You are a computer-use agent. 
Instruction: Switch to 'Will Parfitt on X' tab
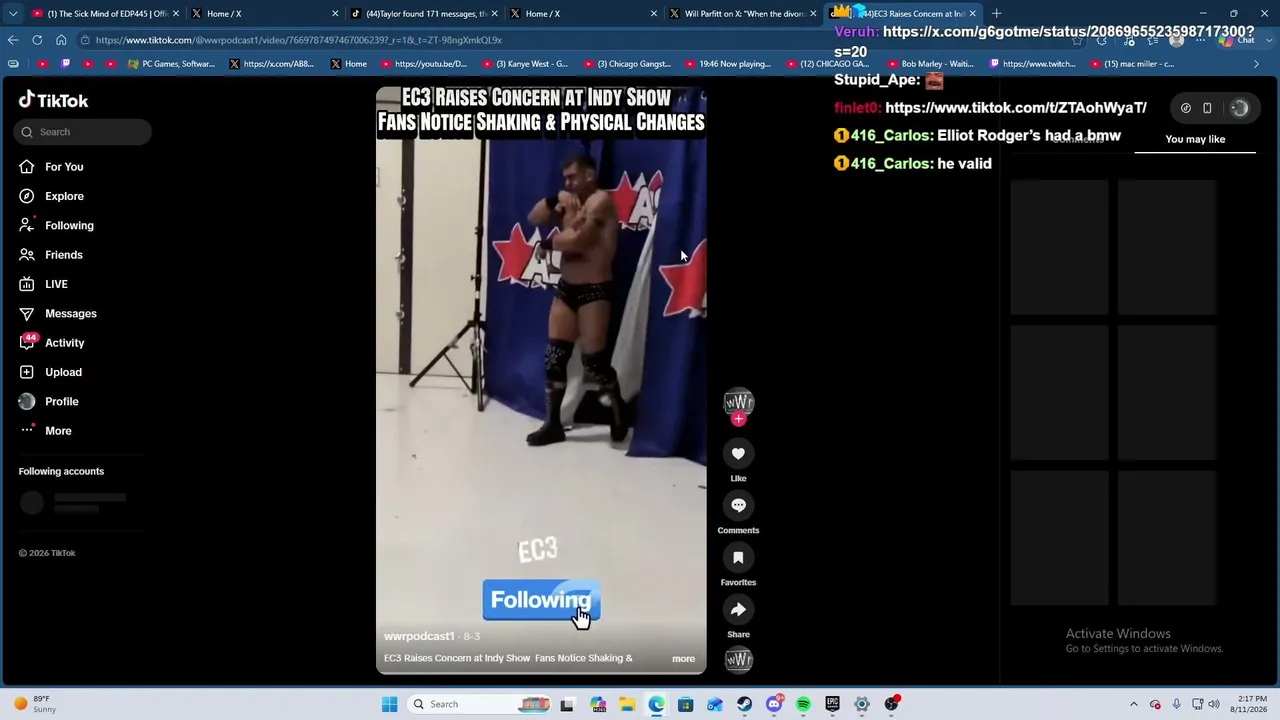click(x=741, y=14)
